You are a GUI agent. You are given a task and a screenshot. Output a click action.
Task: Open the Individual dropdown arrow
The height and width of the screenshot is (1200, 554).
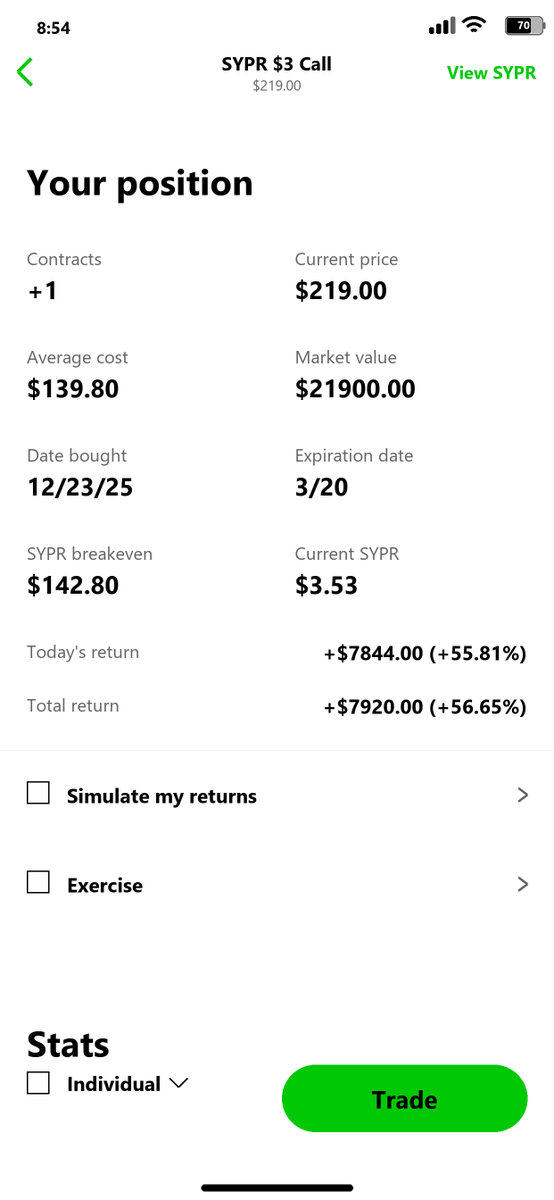coord(179,1084)
